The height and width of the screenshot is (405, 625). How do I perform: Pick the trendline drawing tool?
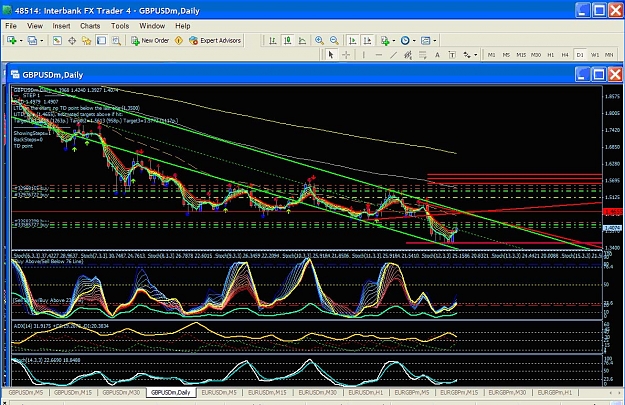point(393,55)
